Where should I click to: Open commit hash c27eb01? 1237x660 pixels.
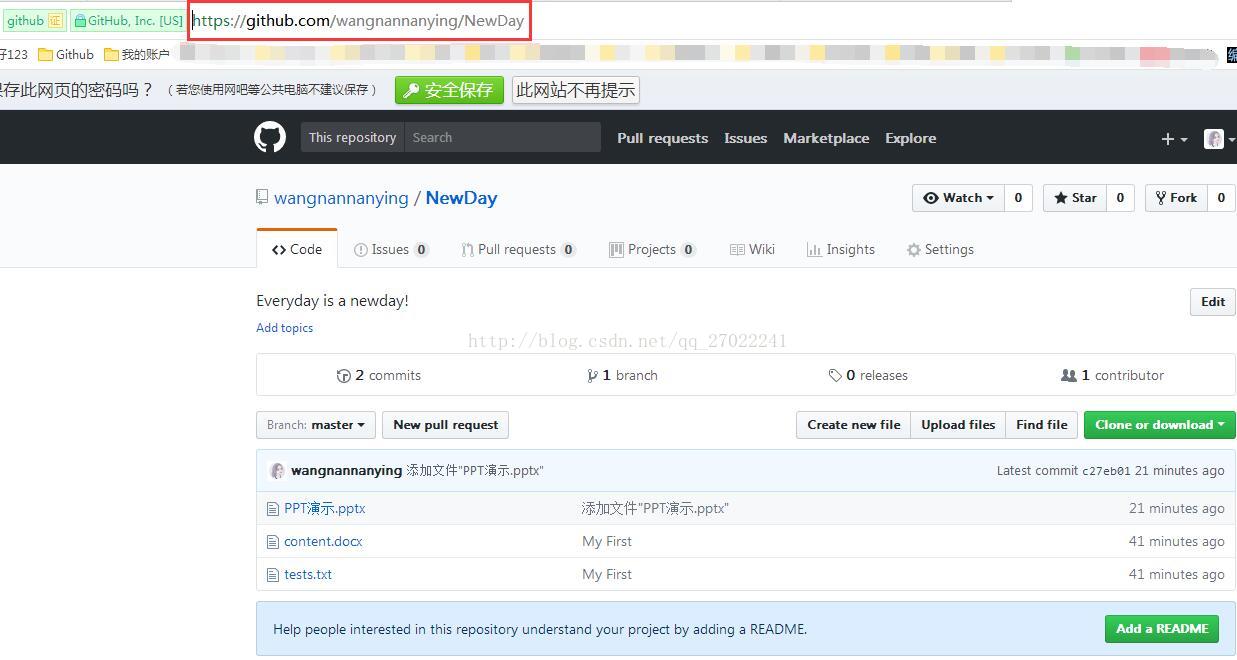point(1106,471)
